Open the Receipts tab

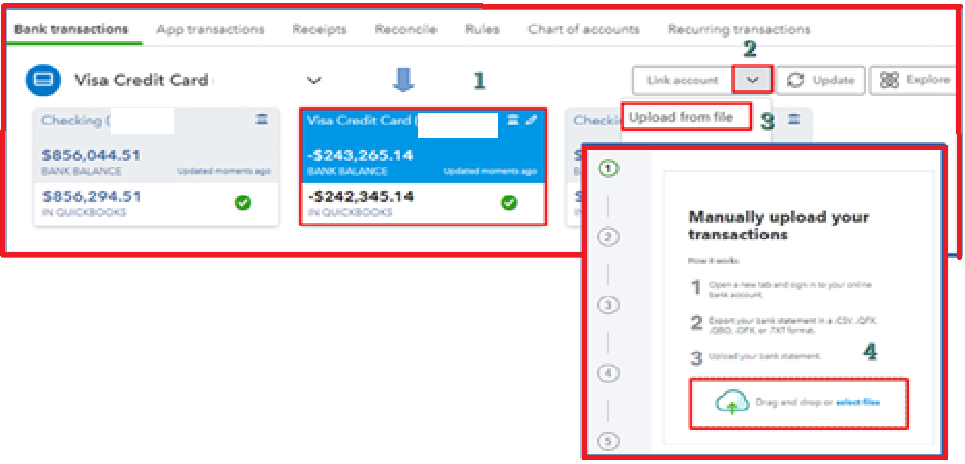tap(319, 30)
